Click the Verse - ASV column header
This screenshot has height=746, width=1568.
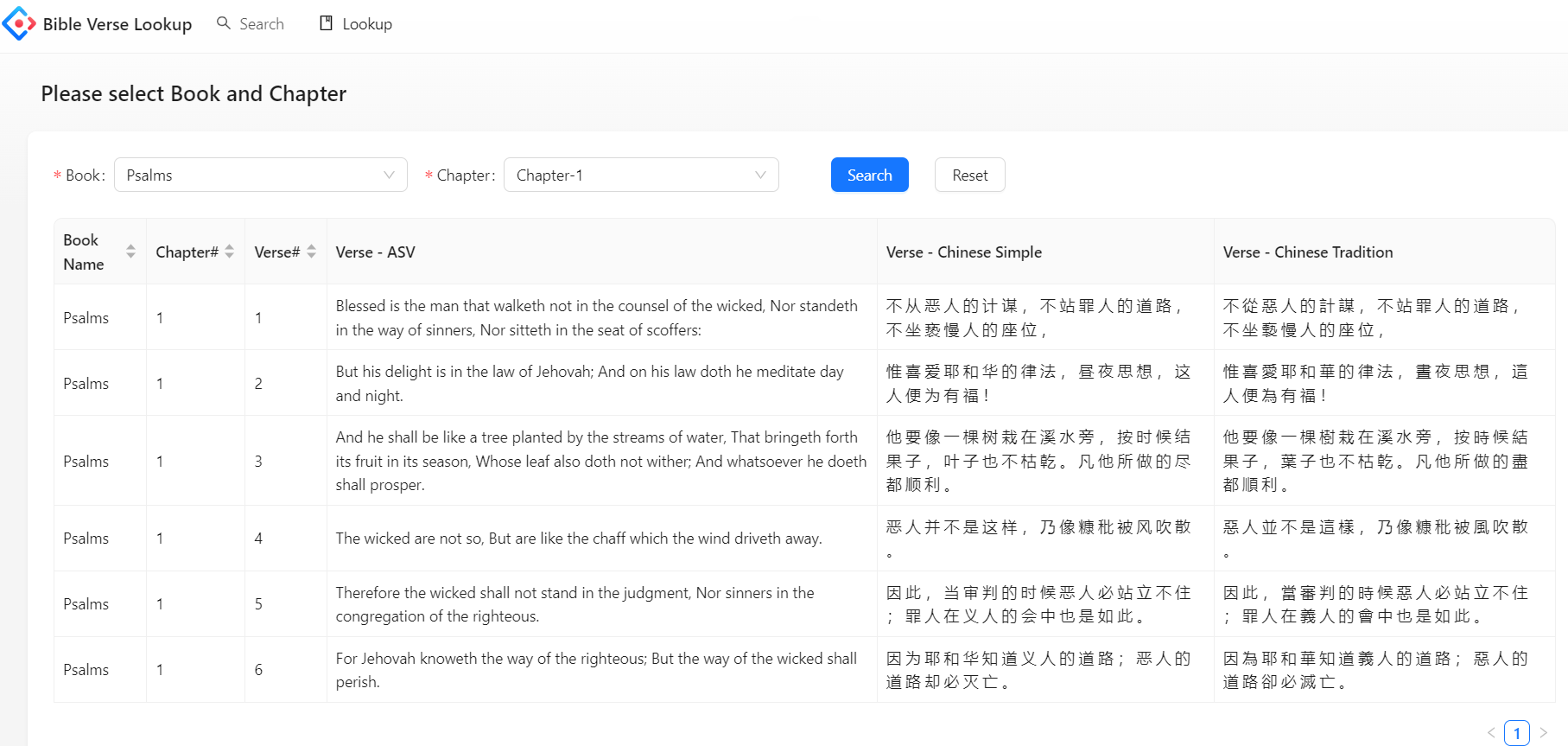pos(375,252)
